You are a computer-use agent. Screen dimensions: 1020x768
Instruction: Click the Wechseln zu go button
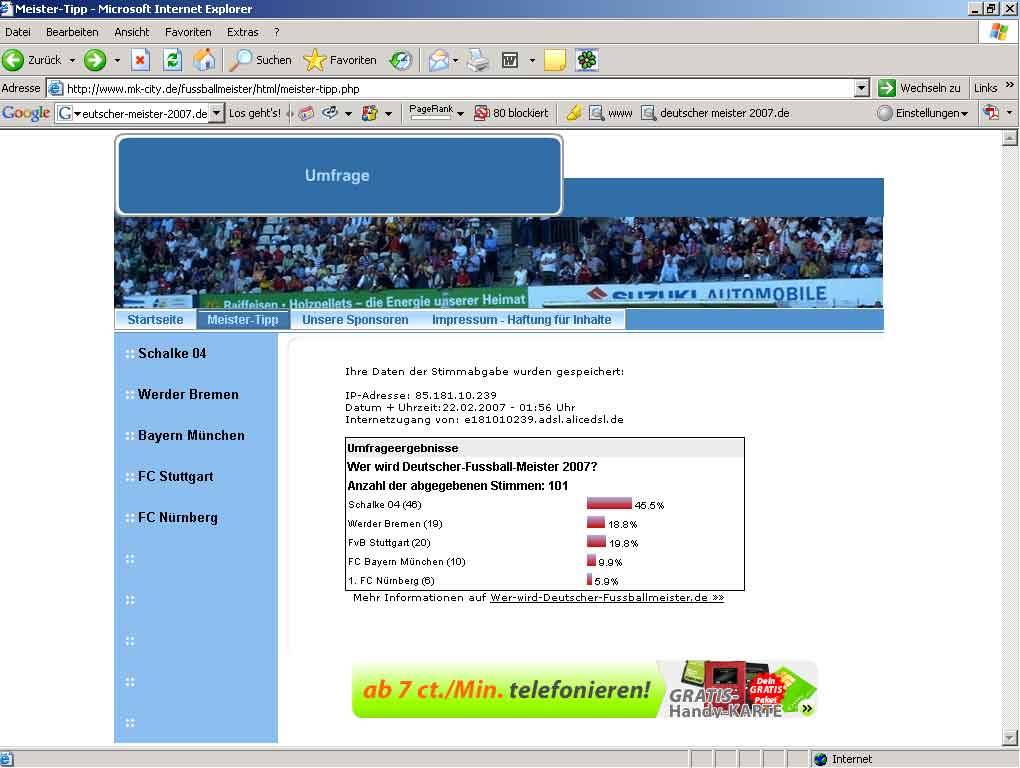(919, 88)
